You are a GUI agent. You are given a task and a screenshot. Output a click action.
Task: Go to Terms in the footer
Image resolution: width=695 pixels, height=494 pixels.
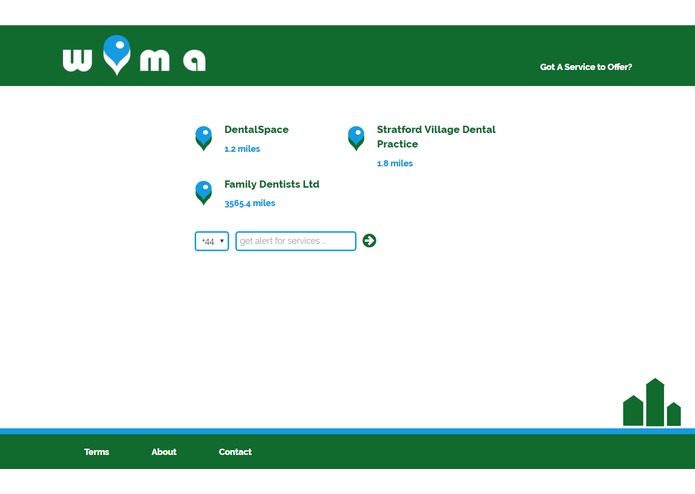[x=97, y=452]
